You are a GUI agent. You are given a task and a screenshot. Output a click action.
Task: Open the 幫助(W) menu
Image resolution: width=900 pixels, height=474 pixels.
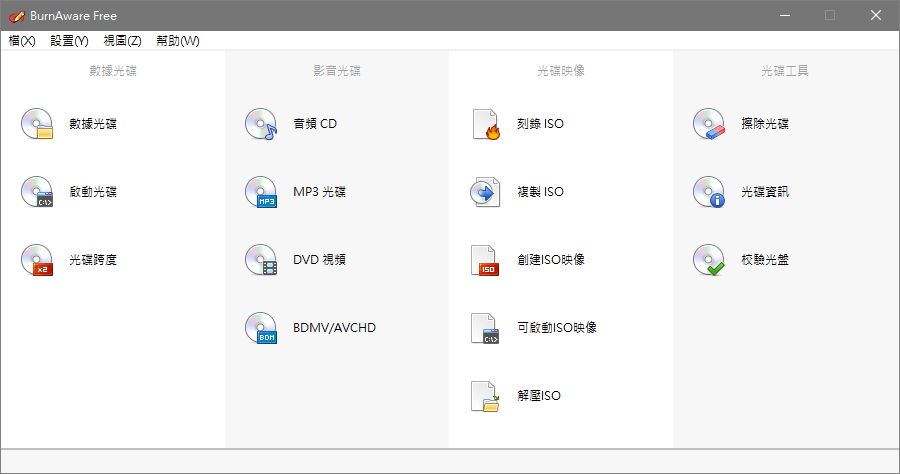pyautogui.click(x=177, y=41)
